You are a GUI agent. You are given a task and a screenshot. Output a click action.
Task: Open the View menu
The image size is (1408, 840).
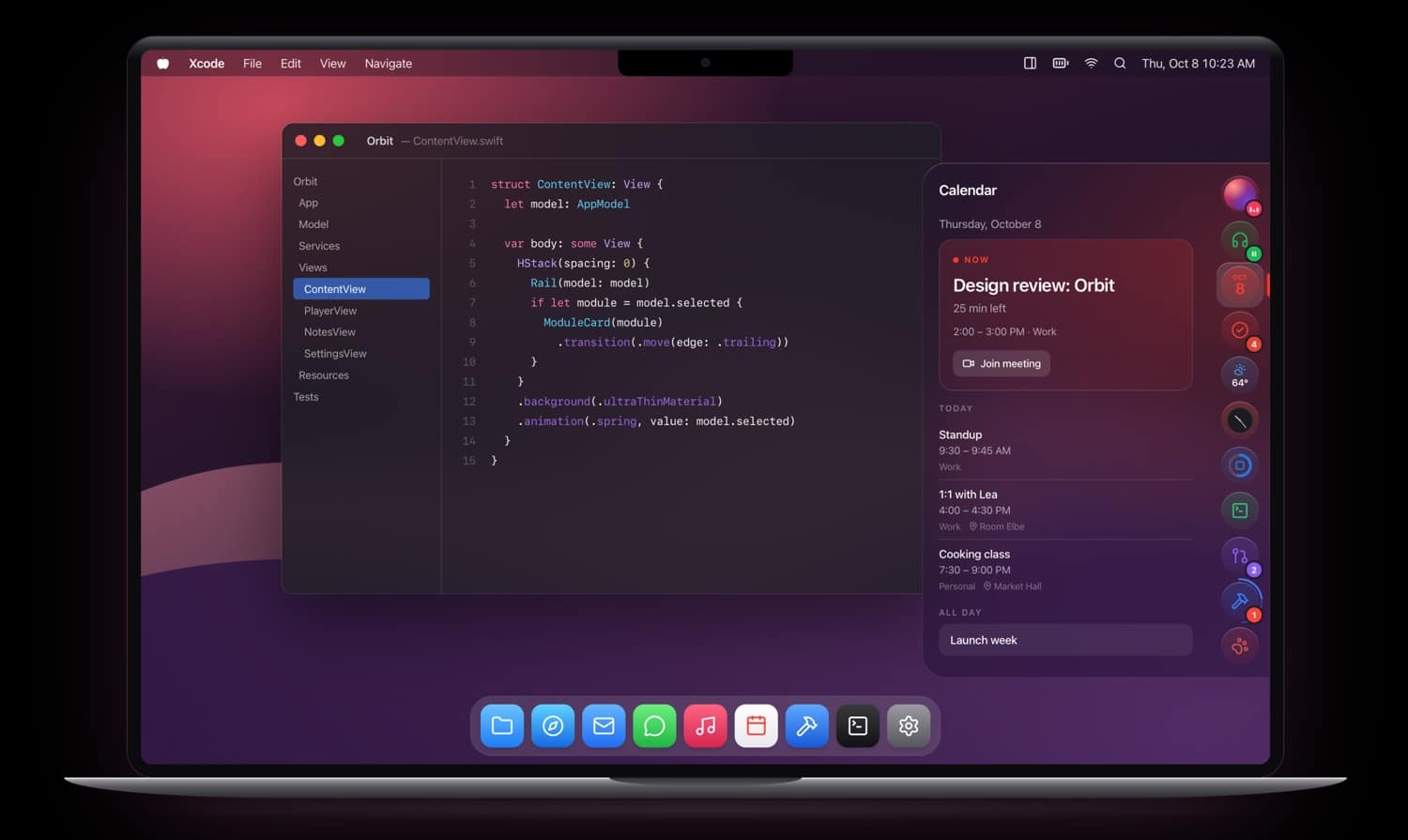pos(332,64)
